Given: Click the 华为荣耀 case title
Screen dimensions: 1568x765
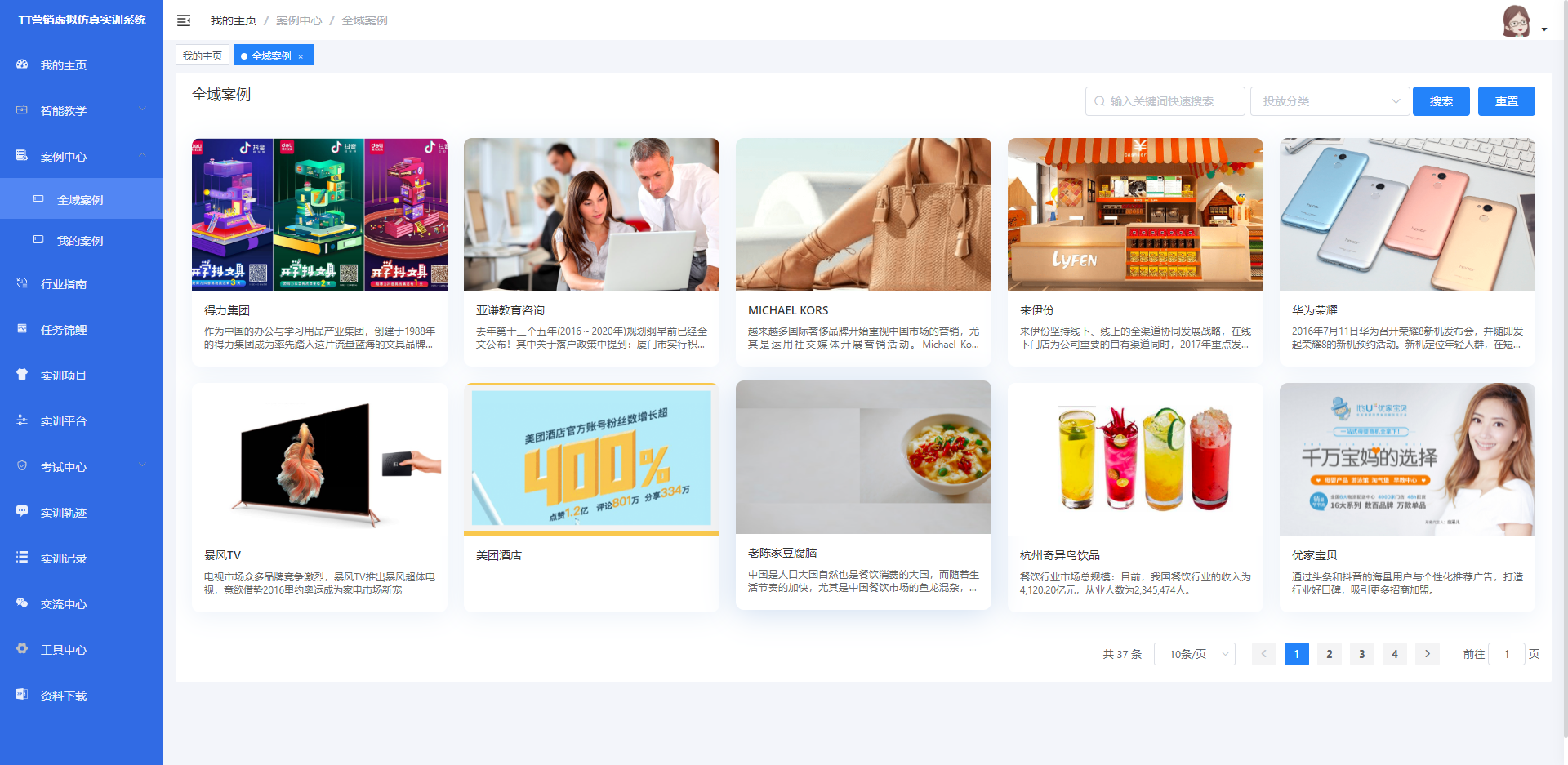Looking at the screenshot, I should coord(1315,310).
